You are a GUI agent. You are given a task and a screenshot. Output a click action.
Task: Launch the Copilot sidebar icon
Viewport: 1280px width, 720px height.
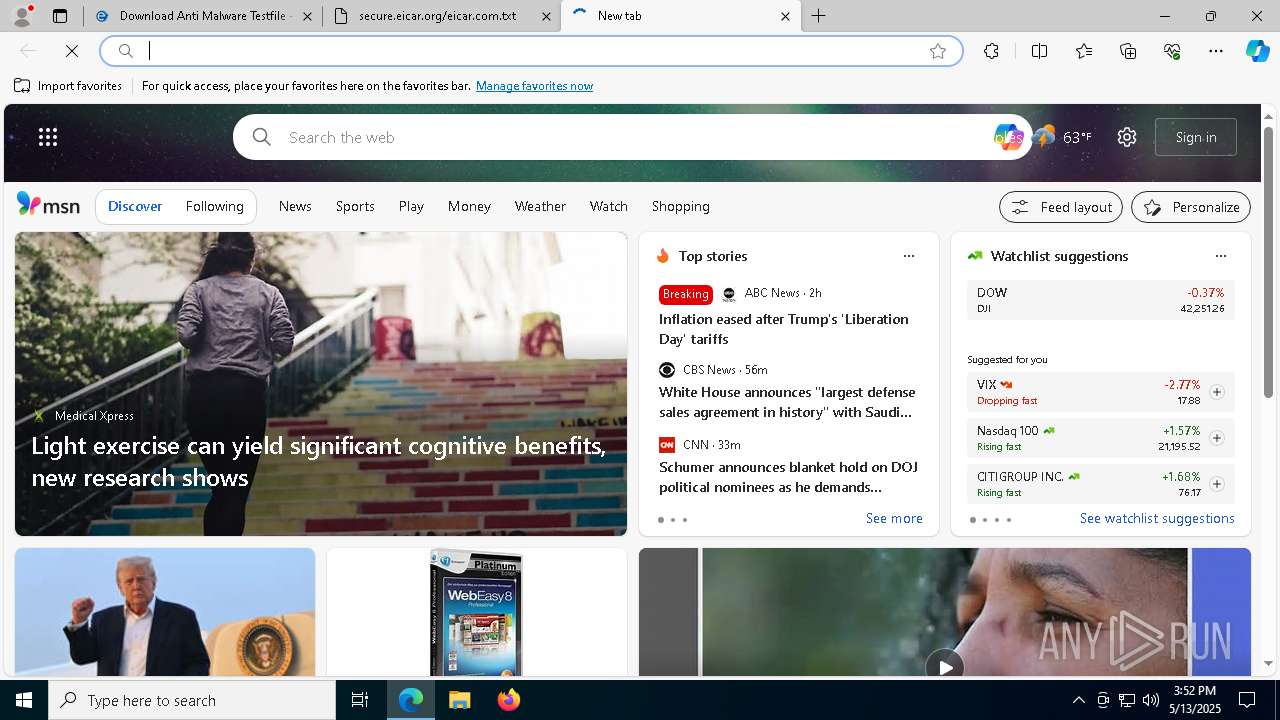click(1257, 51)
